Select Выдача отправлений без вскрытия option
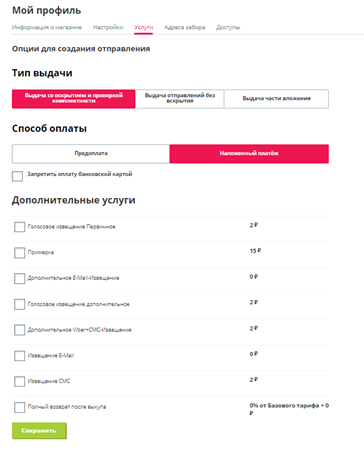The height and width of the screenshot is (457, 364). pyautogui.click(x=180, y=99)
